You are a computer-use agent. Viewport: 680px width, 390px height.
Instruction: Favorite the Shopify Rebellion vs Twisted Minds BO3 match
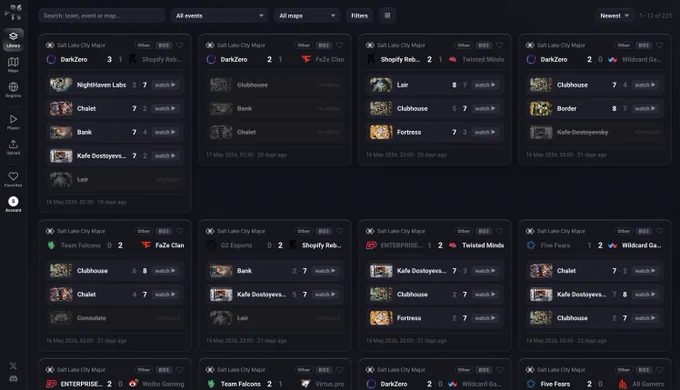[500, 45]
